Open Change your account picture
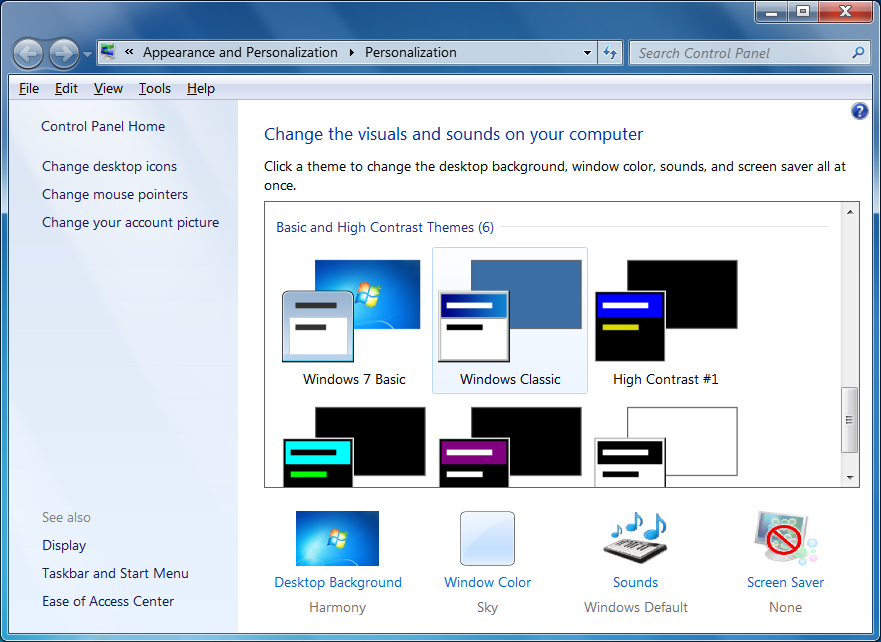 (130, 222)
